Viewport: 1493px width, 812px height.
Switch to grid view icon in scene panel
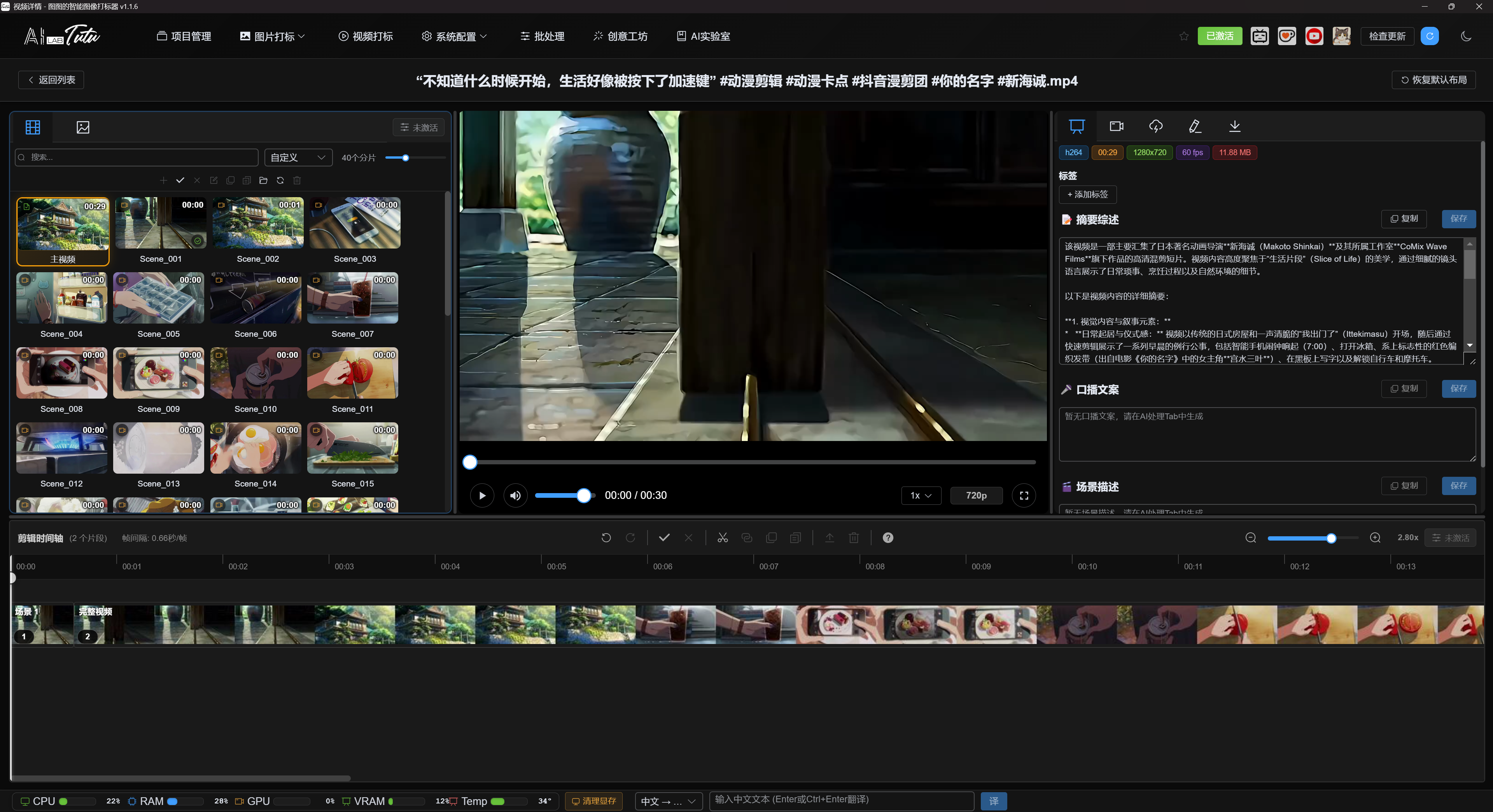33,127
